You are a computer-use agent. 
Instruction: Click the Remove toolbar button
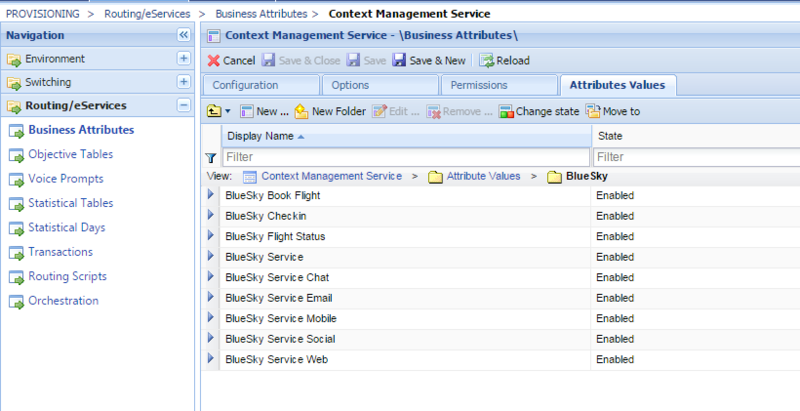(x=460, y=111)
